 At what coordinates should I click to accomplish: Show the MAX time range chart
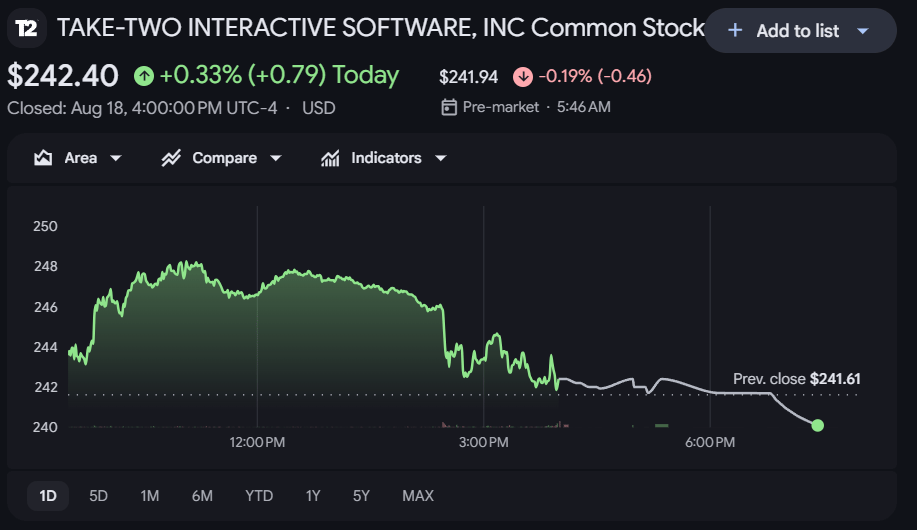418,496
